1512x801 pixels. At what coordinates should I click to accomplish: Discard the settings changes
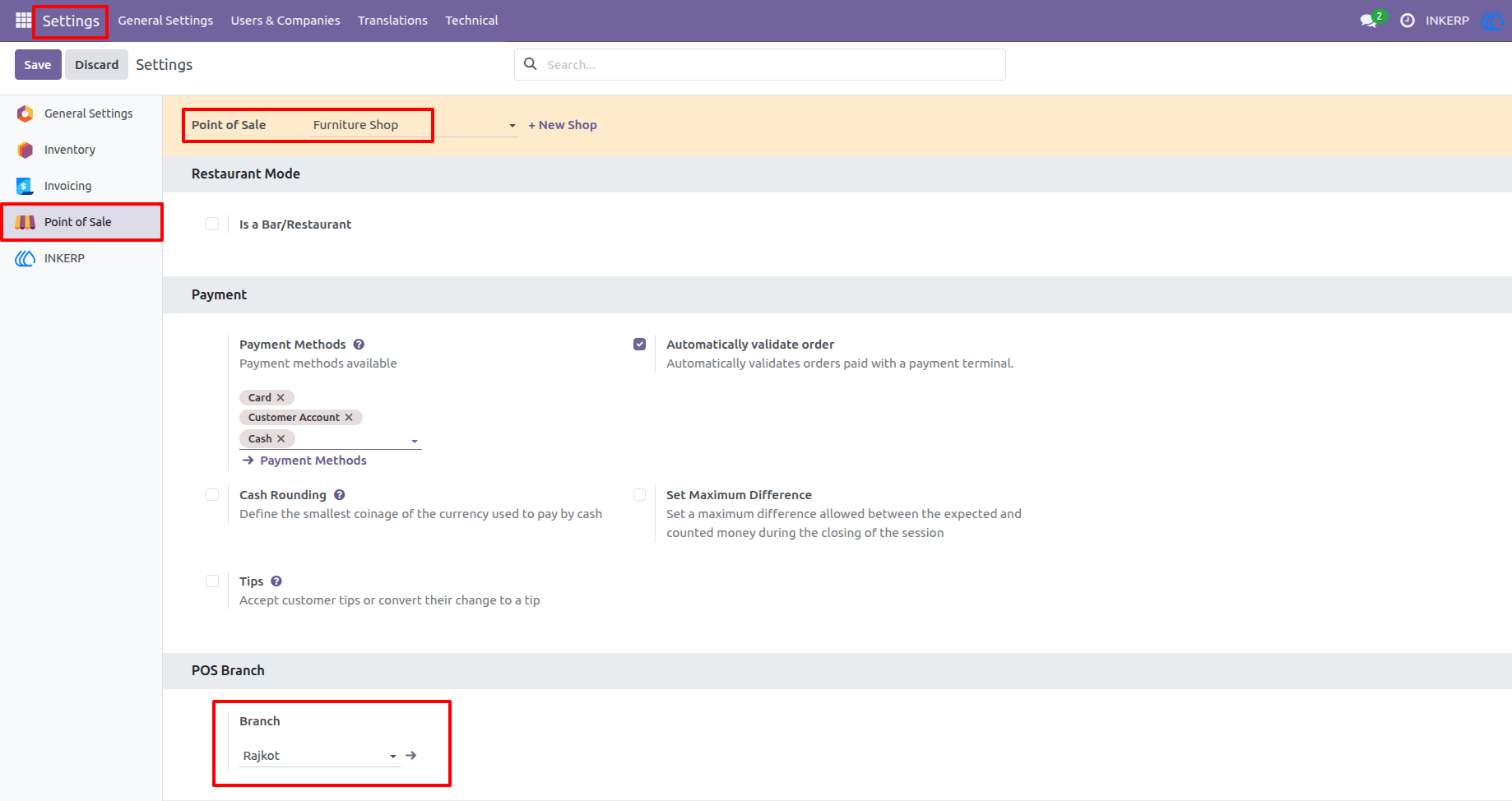tap(97, 64)
